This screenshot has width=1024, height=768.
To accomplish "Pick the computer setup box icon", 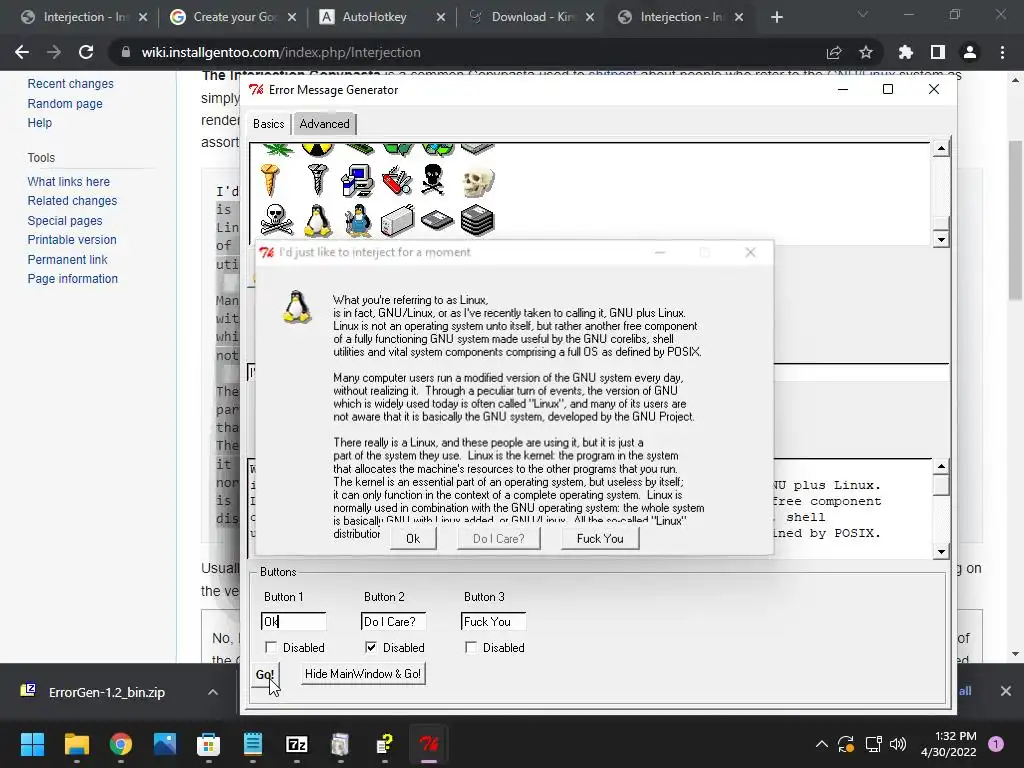I will pos(357,180).
